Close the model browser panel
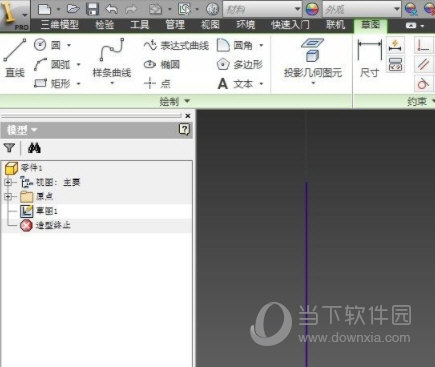 pos(188,116)
